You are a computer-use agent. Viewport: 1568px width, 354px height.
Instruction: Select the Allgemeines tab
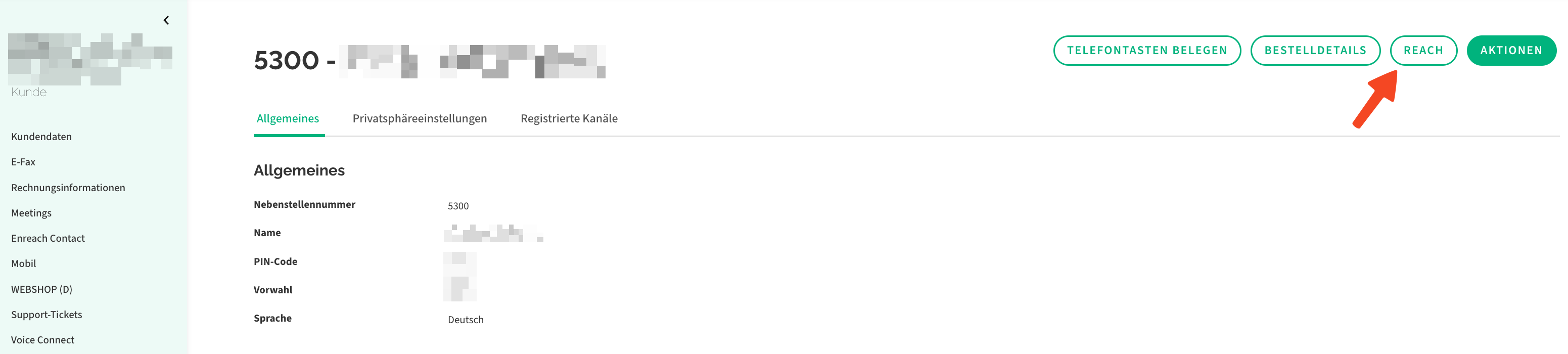coord(287,118)
